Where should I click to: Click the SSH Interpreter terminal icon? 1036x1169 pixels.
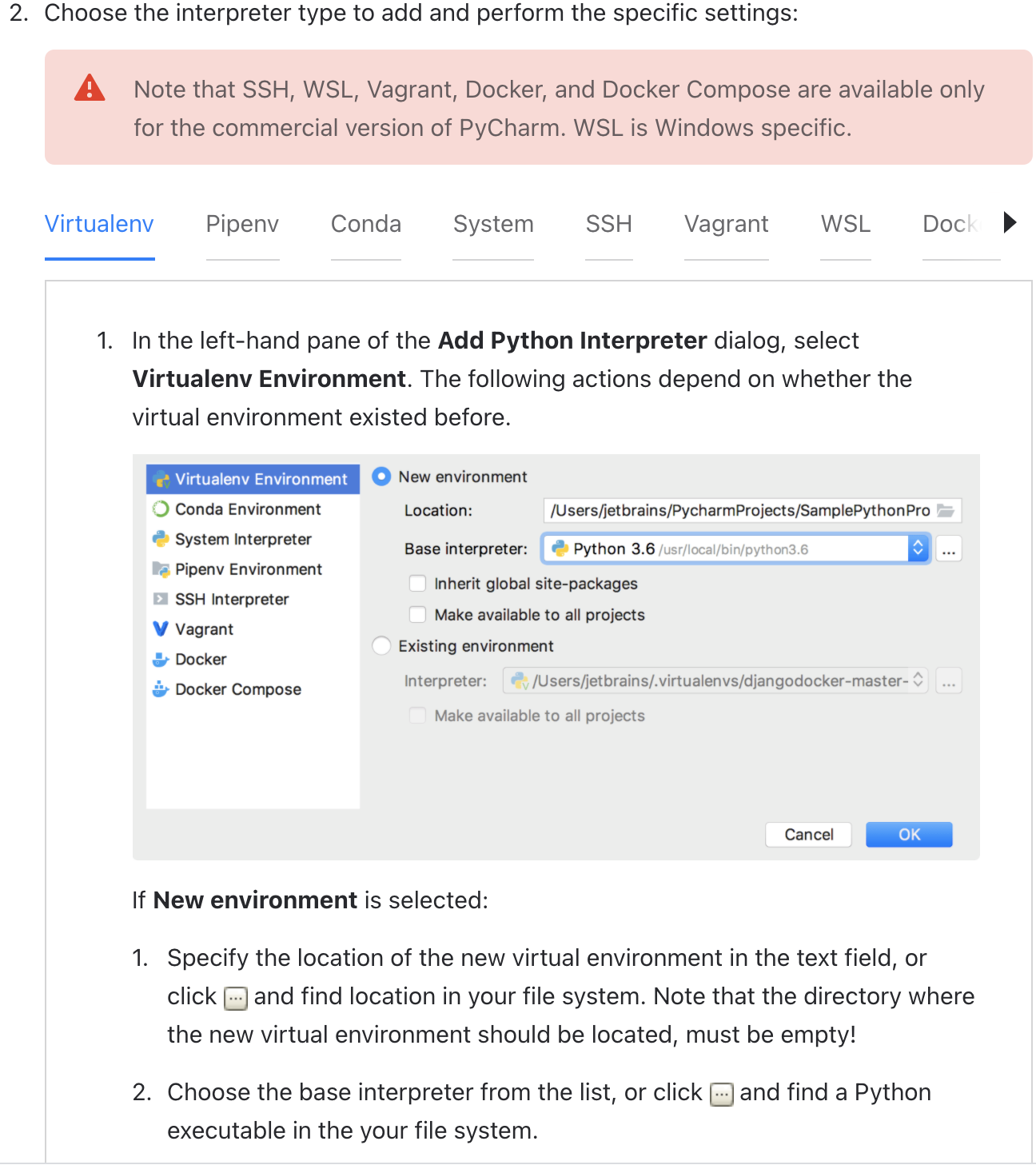coord(161,599)
